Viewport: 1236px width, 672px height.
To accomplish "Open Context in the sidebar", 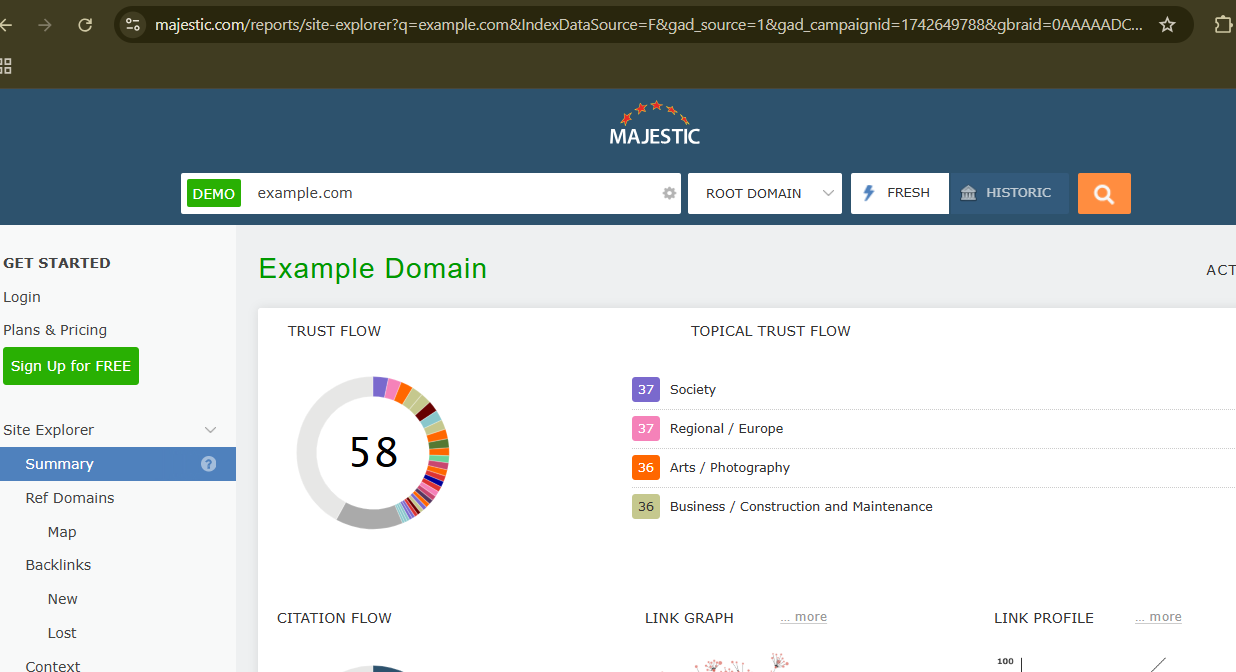I will [53, 665].
